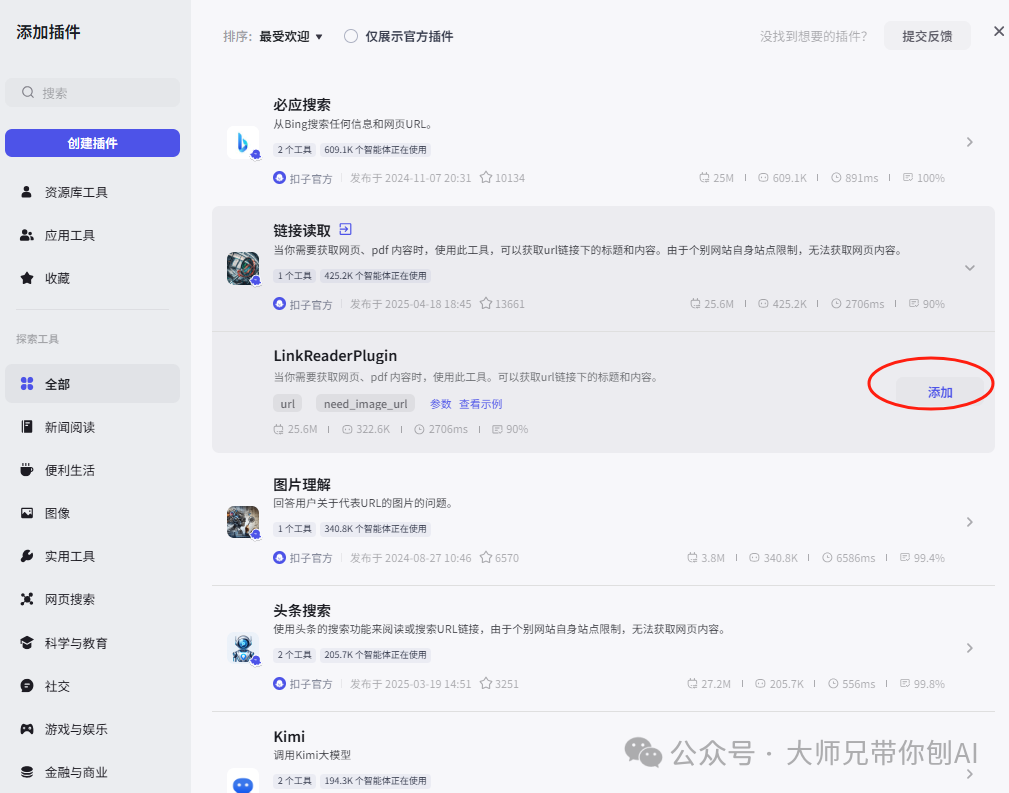Open 资源库工具 person icon
The height and width of the screenshot is (793, 1009).
(26, 192)
